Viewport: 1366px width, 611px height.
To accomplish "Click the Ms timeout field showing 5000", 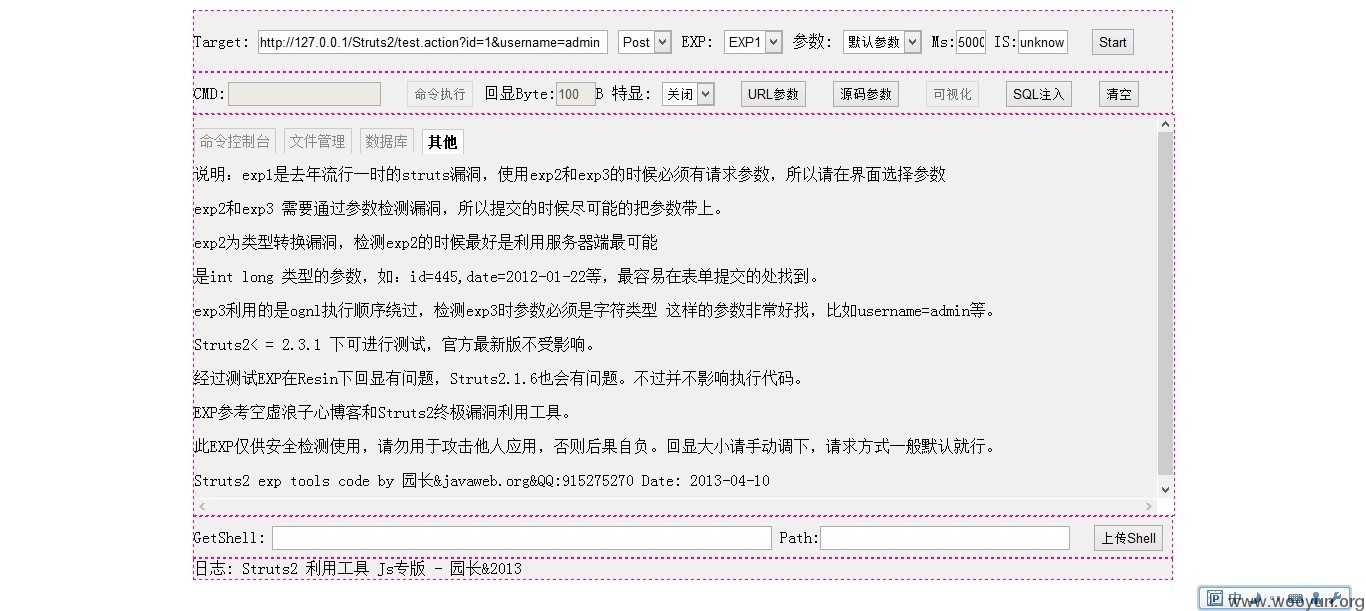I will click(x=971, y=42).
